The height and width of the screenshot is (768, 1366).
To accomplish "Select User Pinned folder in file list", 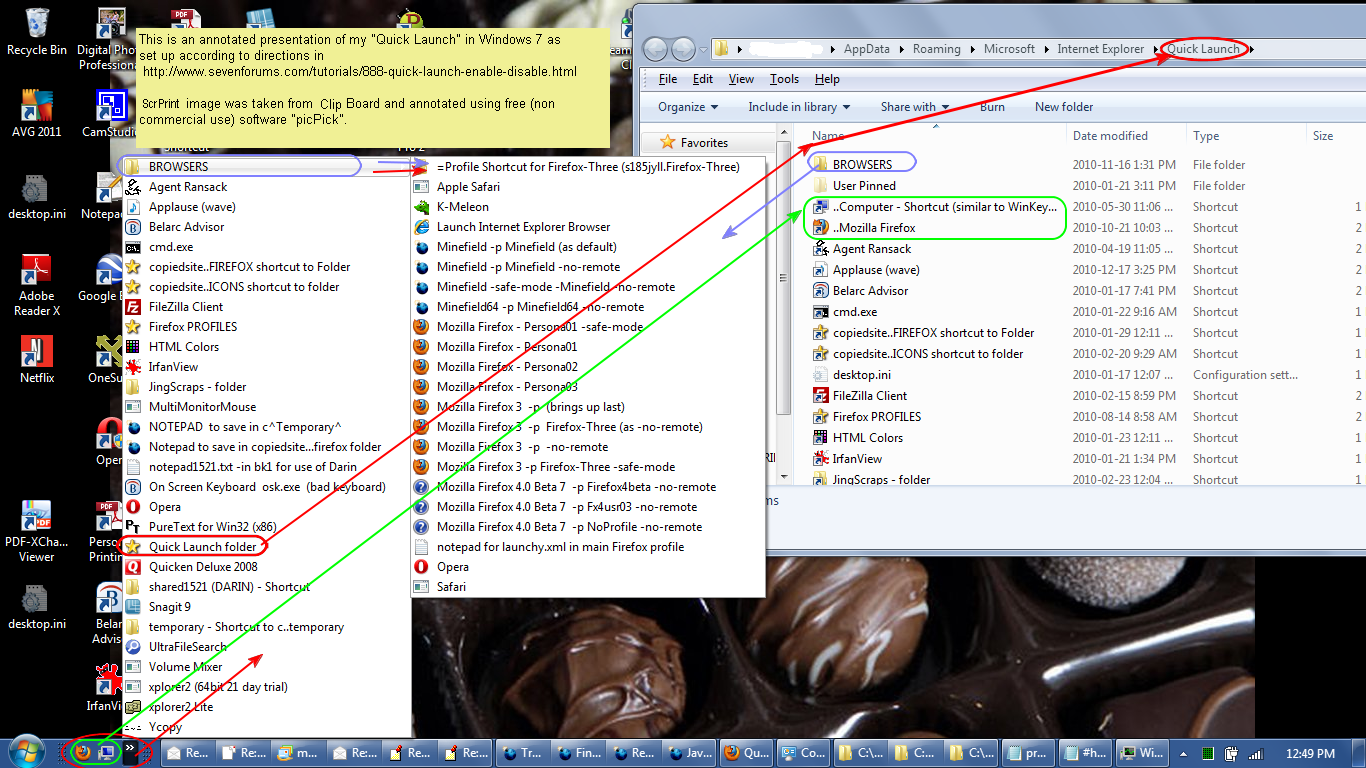I will click(x=864, y=186).
